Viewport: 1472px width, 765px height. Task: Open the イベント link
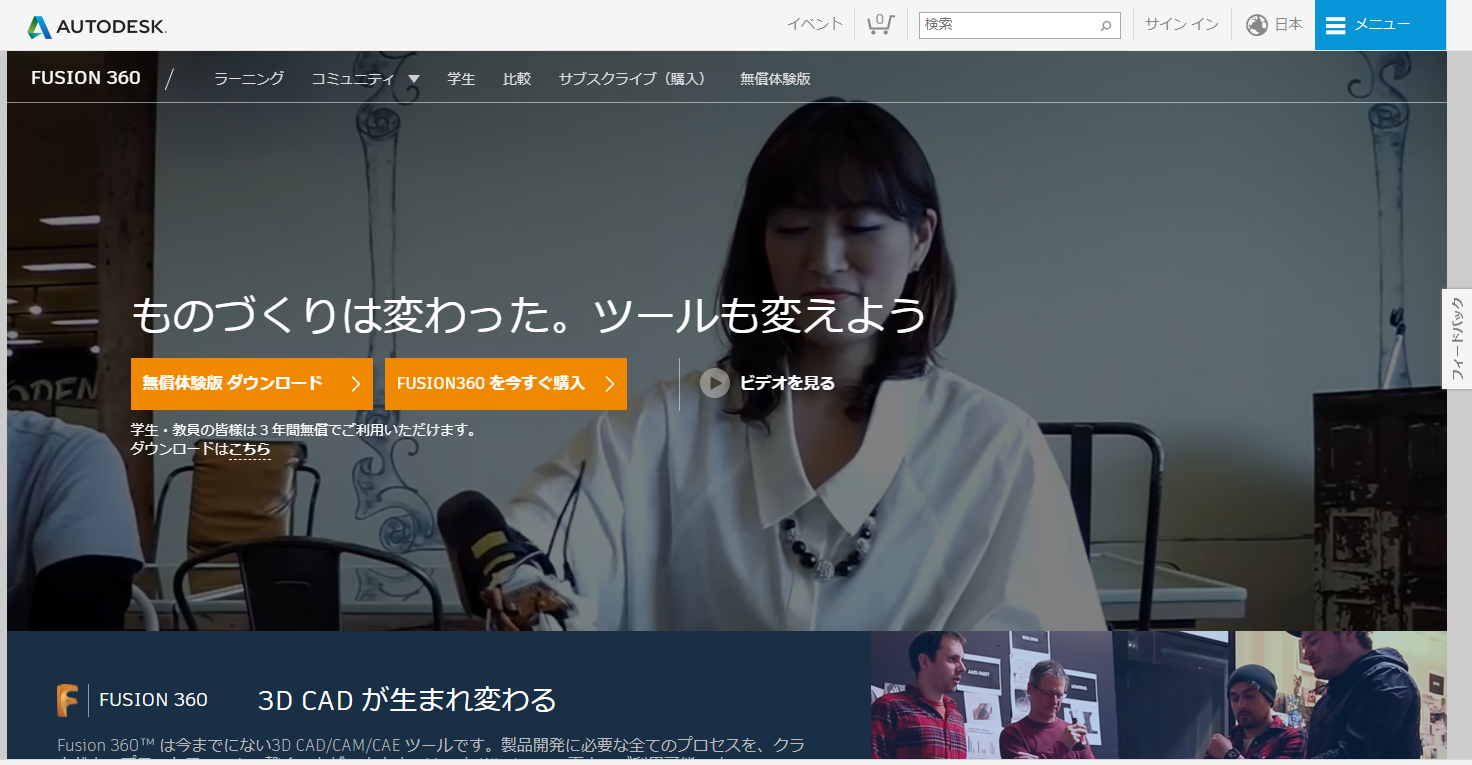(815, 25)
